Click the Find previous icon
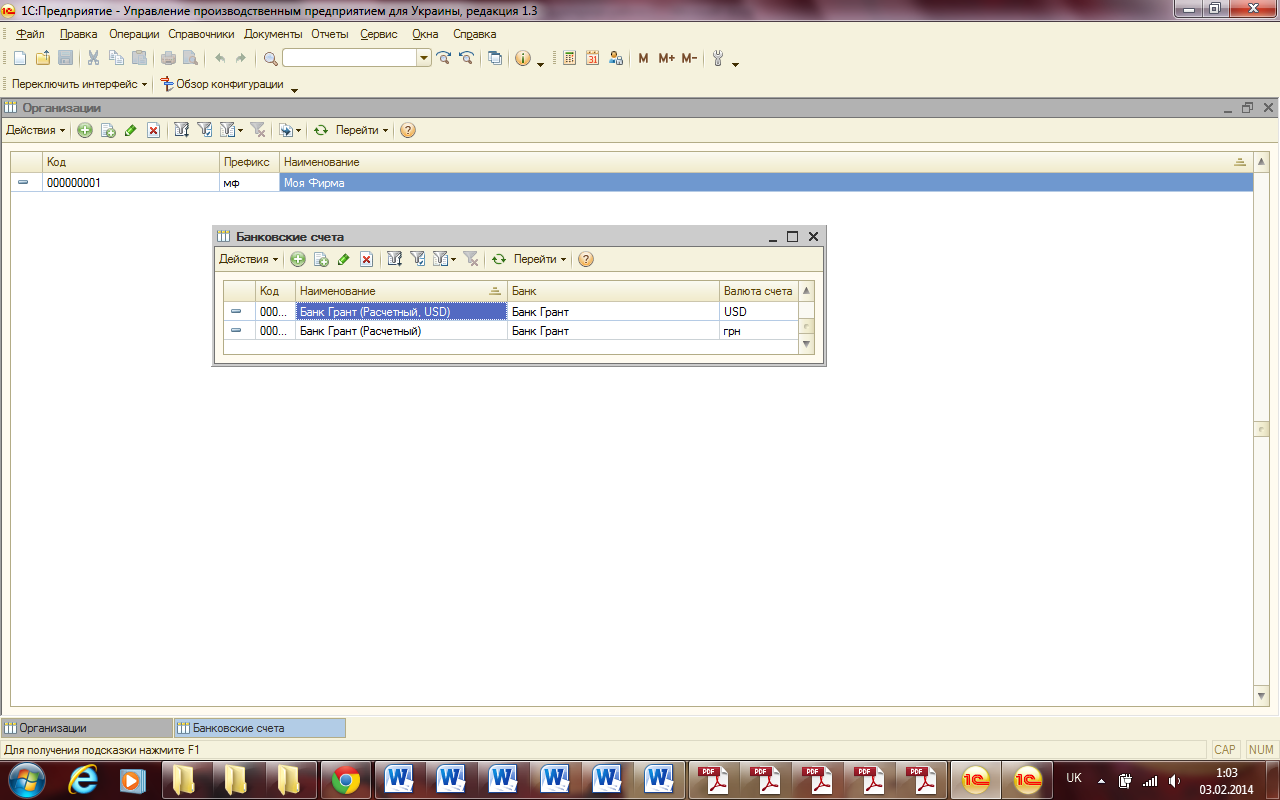Screen dimensions: 1280x800 [466, 58]
